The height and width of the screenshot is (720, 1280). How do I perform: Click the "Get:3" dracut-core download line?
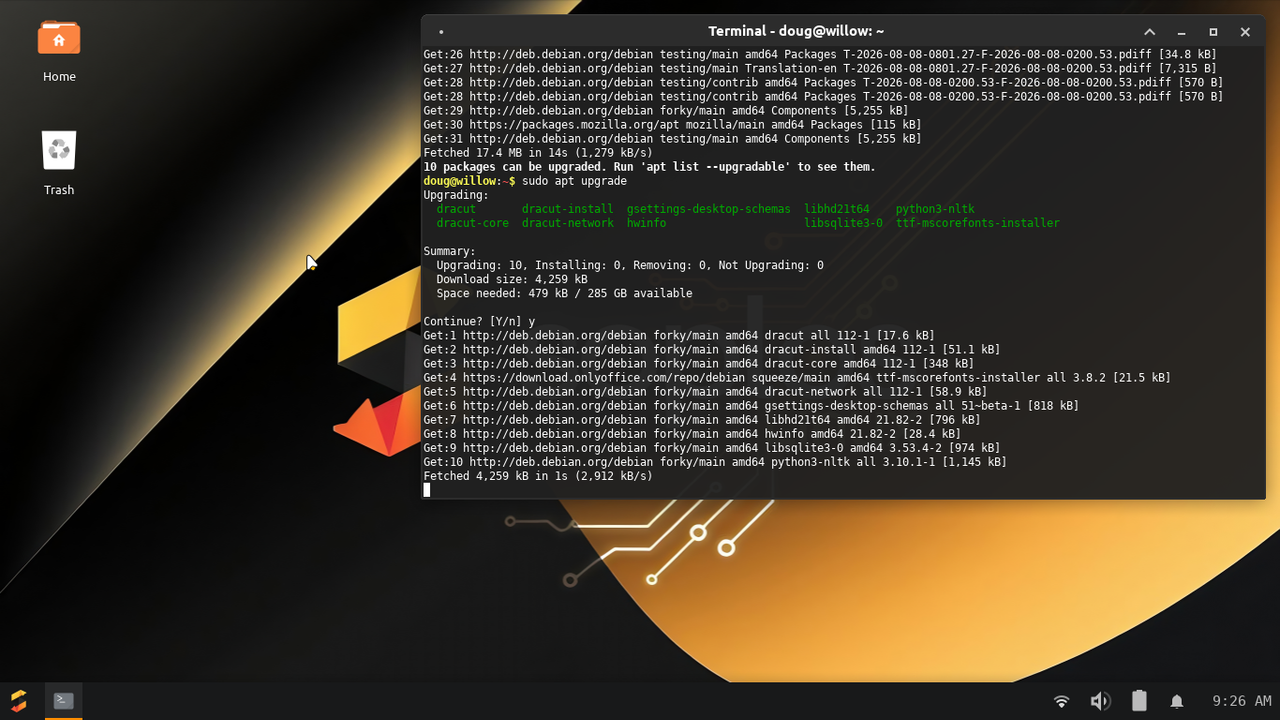698,363
